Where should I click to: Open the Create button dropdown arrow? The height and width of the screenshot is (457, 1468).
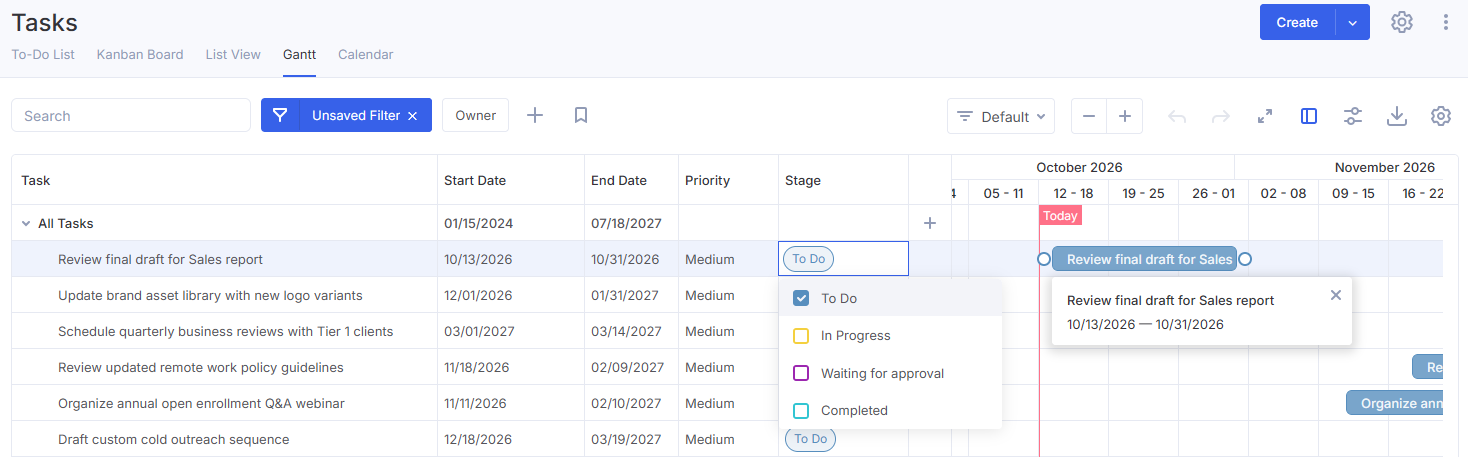coord(1352,22)
